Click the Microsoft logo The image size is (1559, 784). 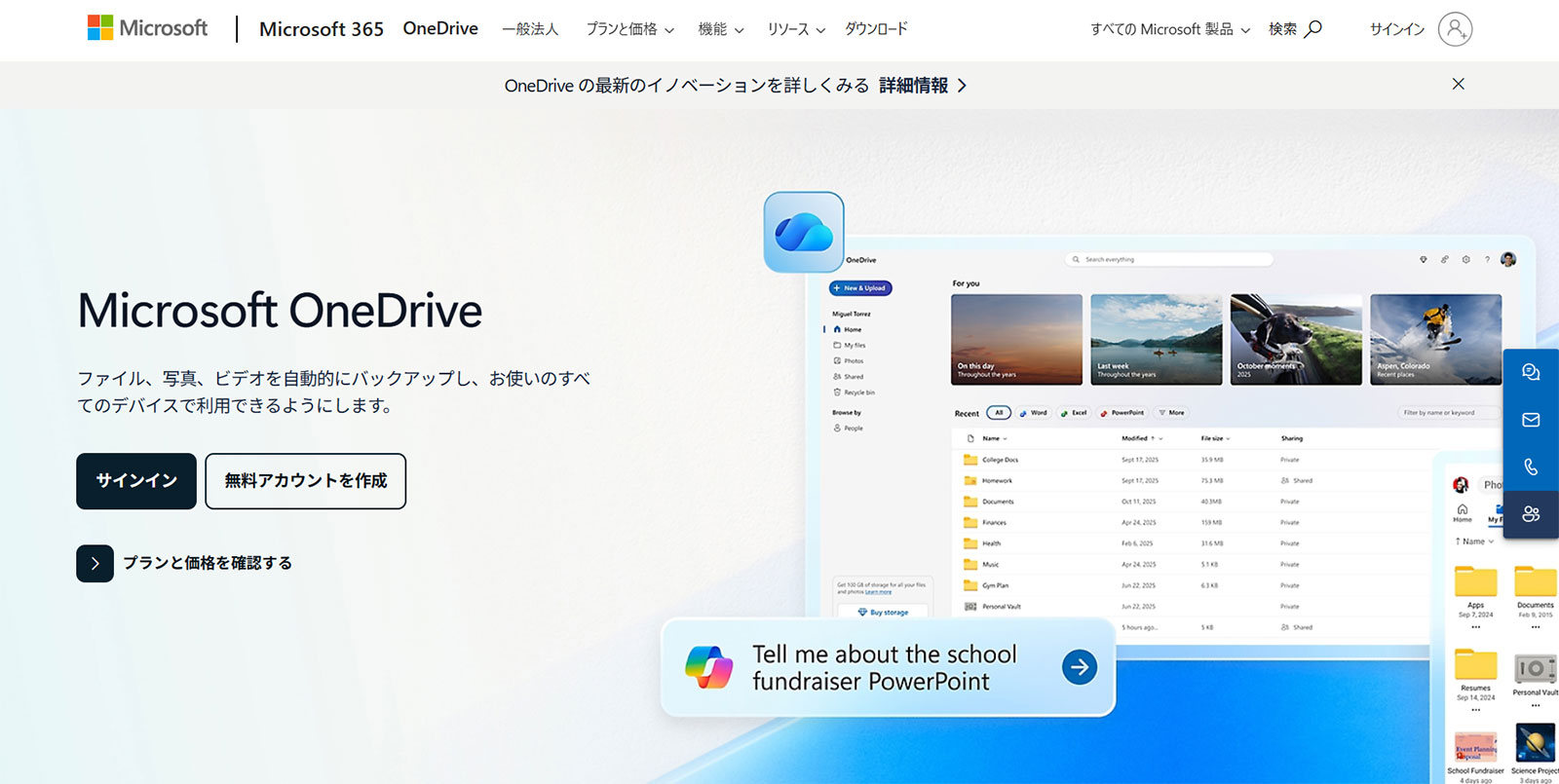147,28
